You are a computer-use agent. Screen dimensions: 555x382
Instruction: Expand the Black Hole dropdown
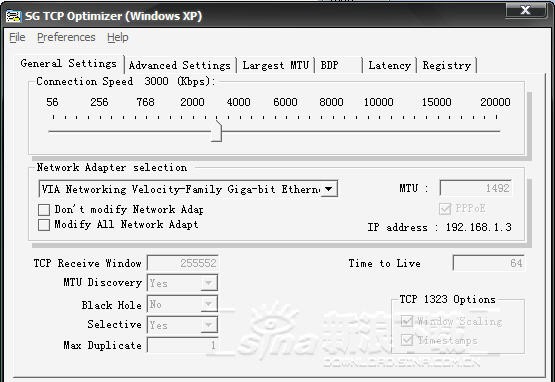209,304
